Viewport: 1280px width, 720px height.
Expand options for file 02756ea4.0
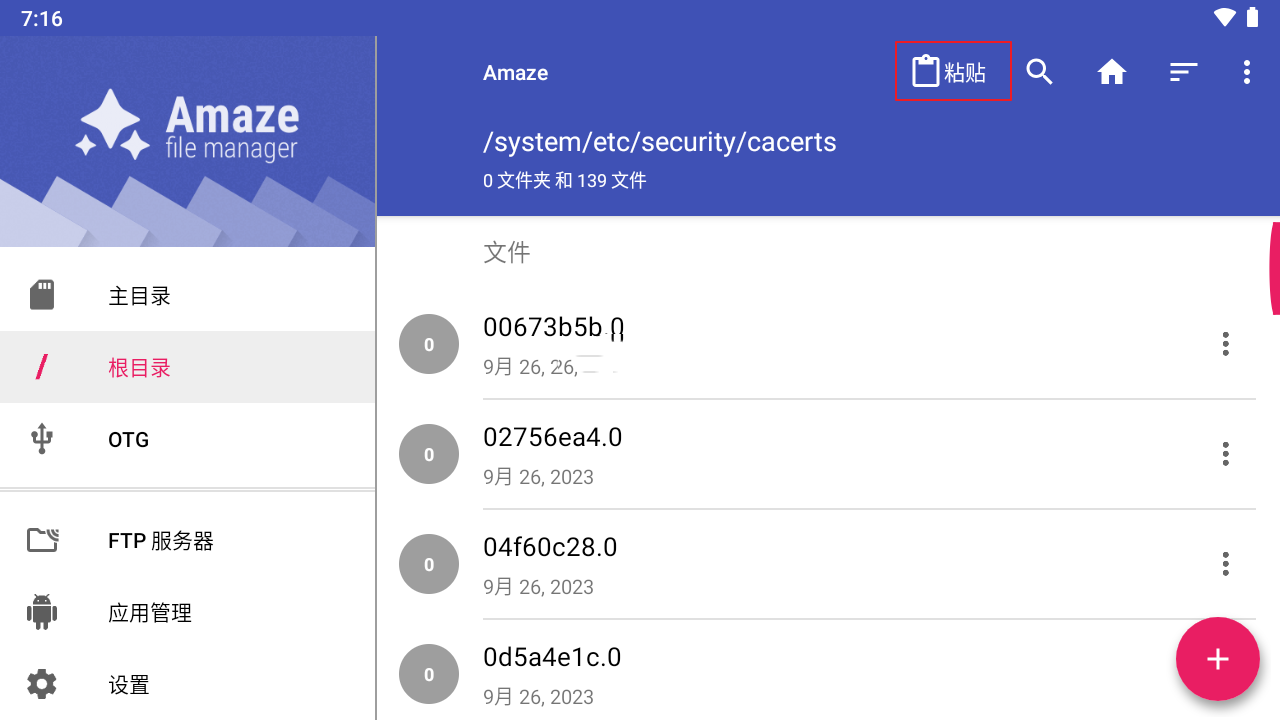tap(1225, 454)
